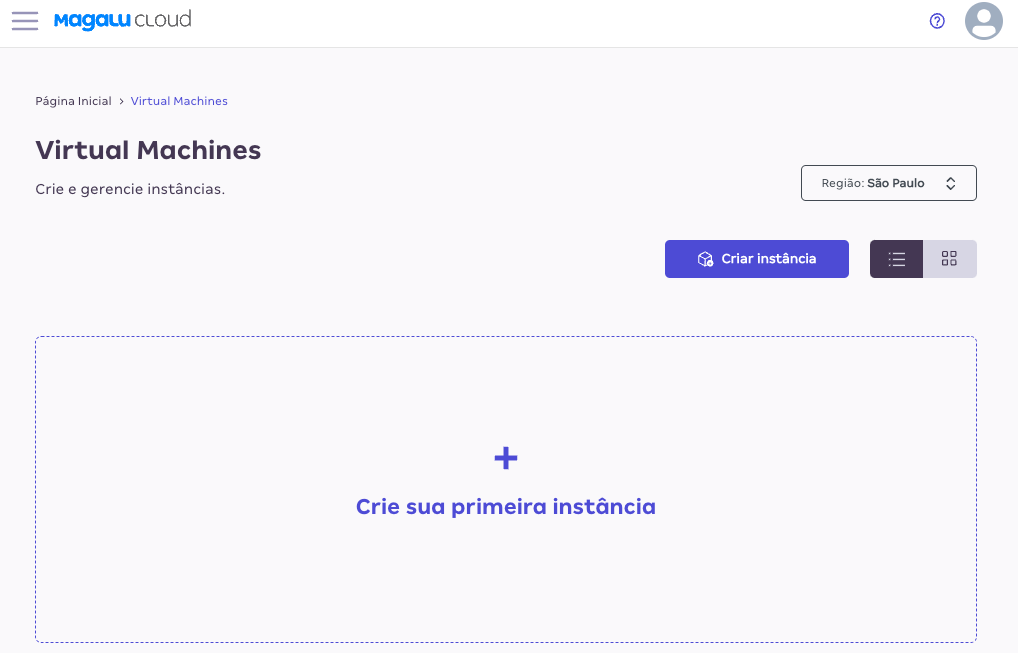Screen dimensions: 1018x653
Task: Click the cube icon in Criar instância
Action: point(705,259)
